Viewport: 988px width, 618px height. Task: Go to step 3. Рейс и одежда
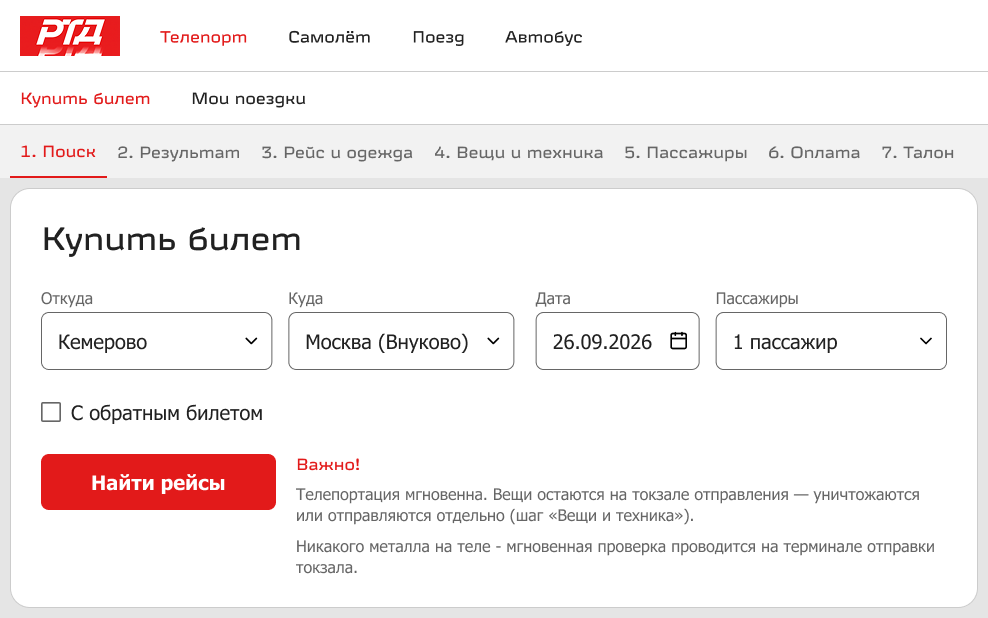coord(337,152)
